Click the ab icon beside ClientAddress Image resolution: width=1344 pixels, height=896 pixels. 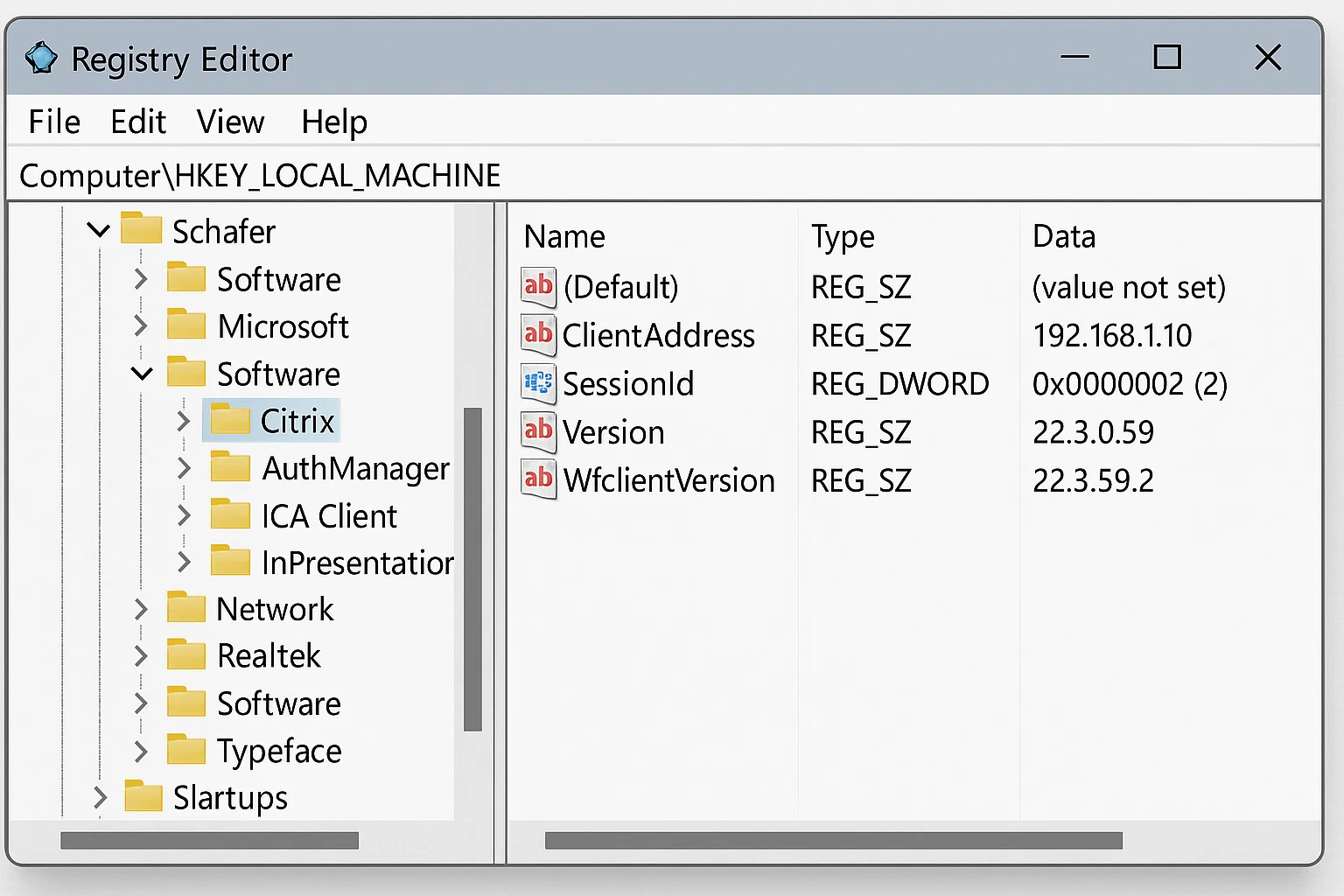(x=538, y=335)
